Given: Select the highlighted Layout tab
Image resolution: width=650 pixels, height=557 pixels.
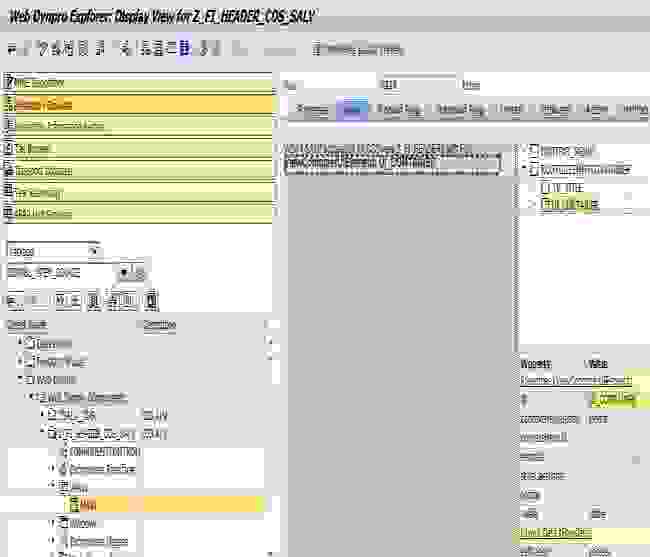Looking at the screenshot, I should click(x=352, y=110).
